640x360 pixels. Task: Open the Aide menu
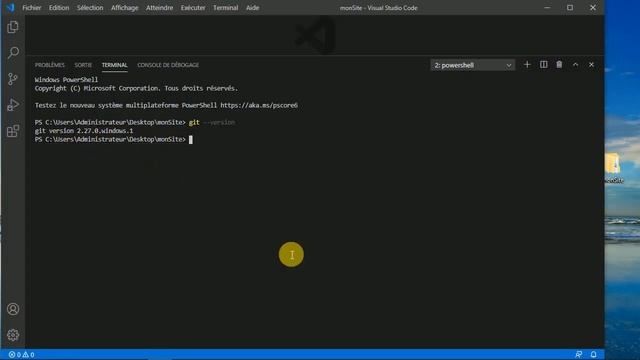252,8
